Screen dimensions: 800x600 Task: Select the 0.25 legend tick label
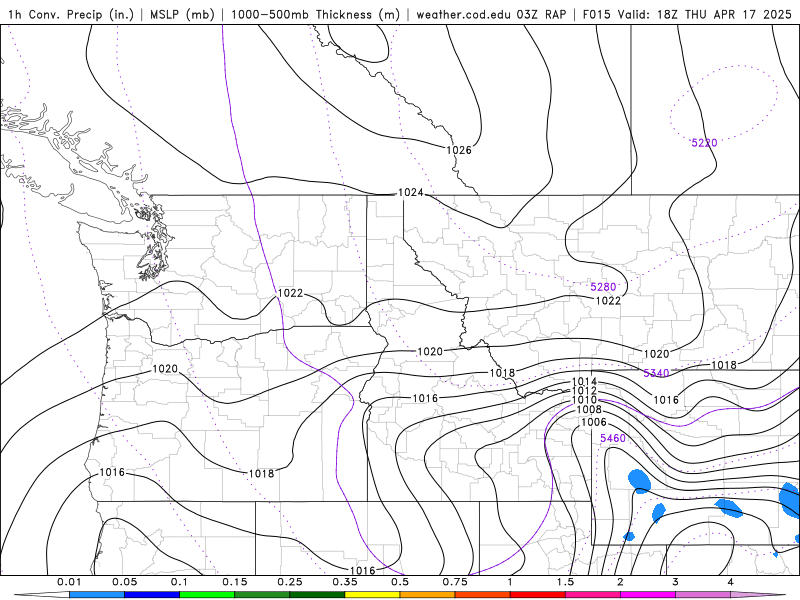[x=290, y=582]
